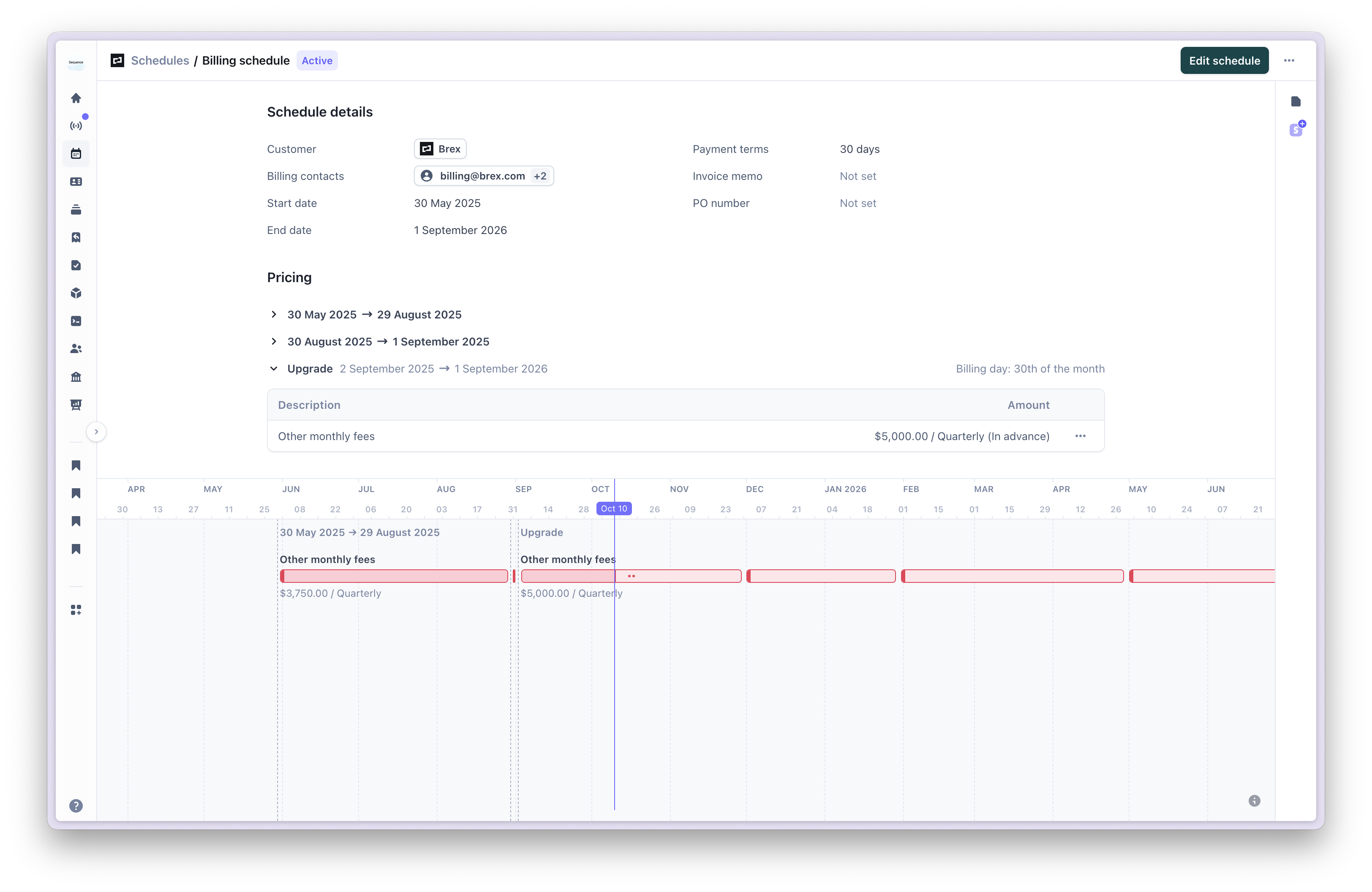Open the document panel icon on right
The height and width of the screenshot is (892, 1372).
(1295, 102)
